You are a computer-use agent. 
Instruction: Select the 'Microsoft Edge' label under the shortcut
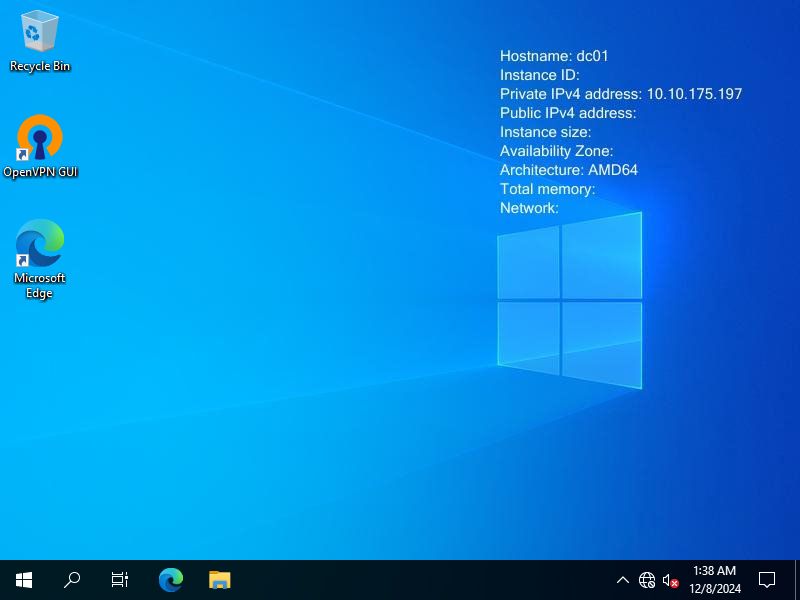tap(39, 285)
